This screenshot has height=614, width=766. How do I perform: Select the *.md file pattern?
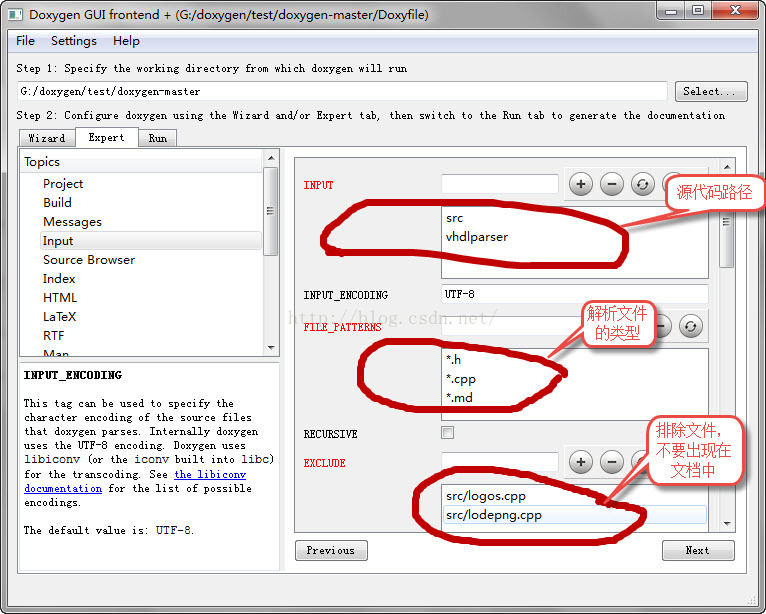(x=459, y=398)
